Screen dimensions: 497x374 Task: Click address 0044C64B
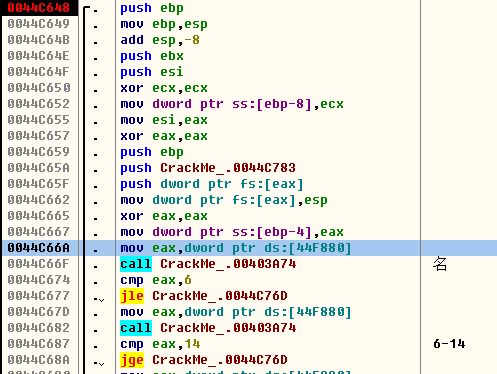(39, 40)
